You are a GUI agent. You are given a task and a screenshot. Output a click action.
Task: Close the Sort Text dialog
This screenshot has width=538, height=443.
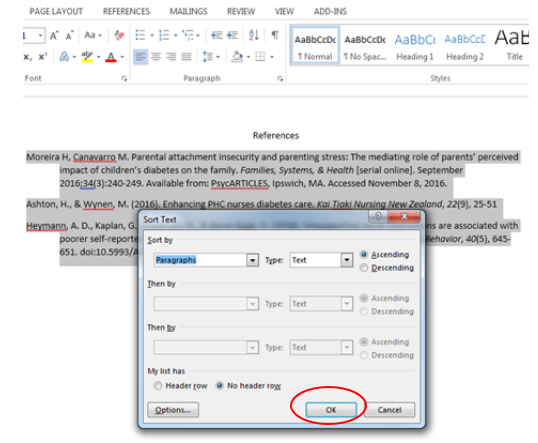coord(404,217)
